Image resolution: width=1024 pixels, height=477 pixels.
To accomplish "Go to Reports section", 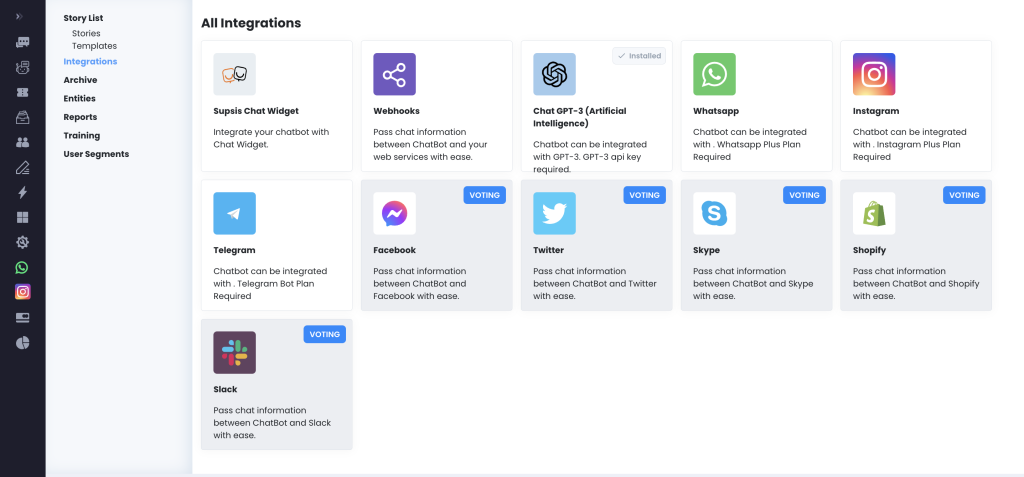I will (80, 117).
